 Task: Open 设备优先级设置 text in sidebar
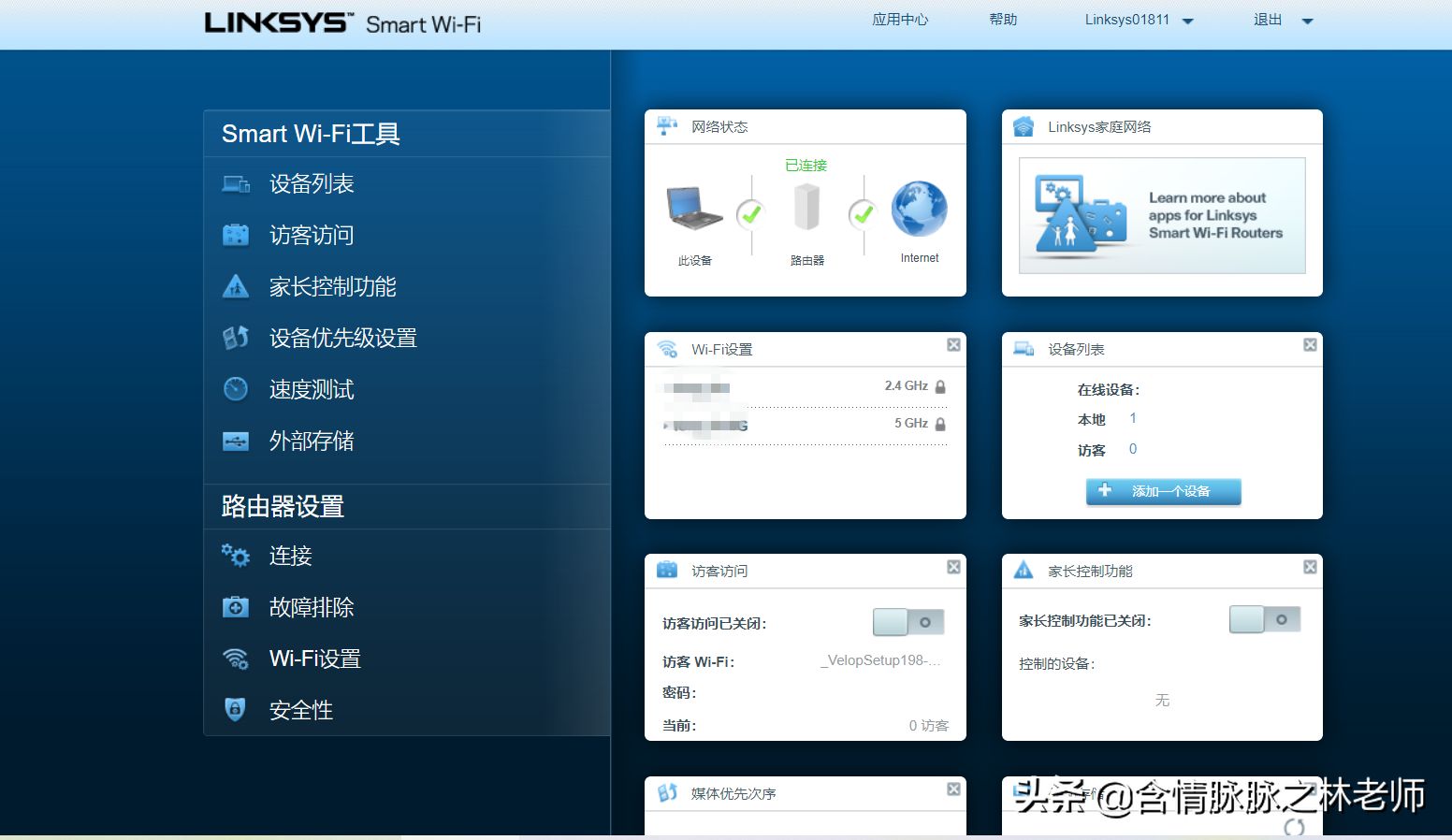point(343,338)
